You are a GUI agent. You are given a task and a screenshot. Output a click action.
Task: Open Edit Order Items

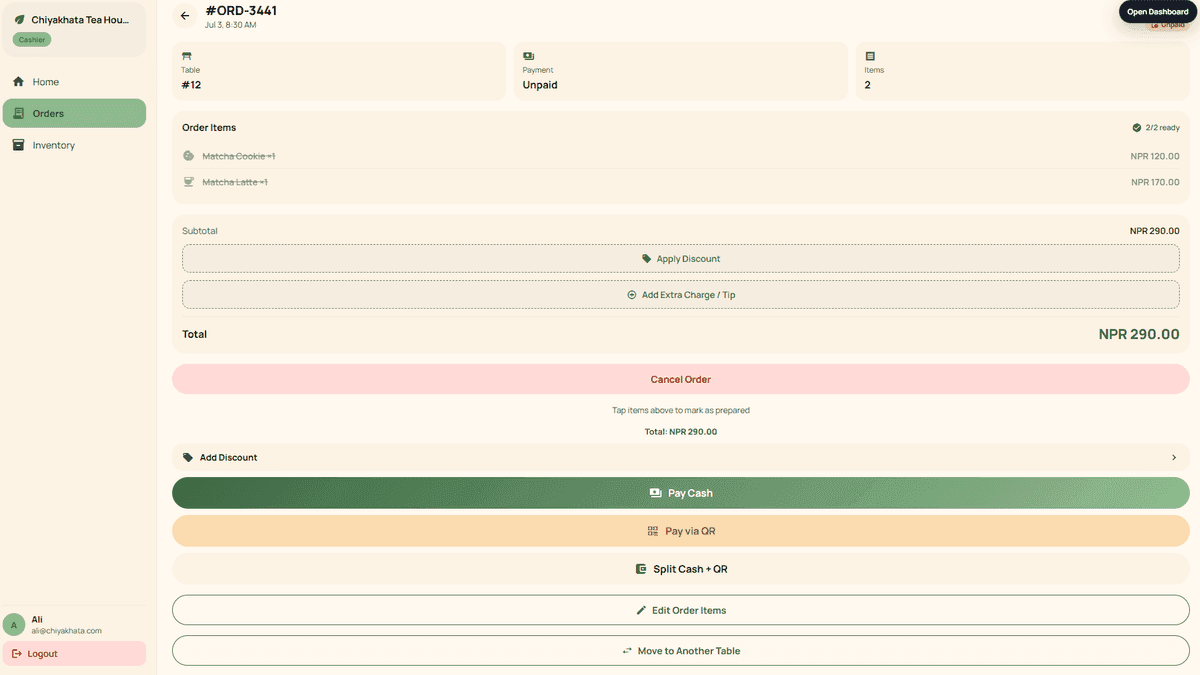pos(681,610)
